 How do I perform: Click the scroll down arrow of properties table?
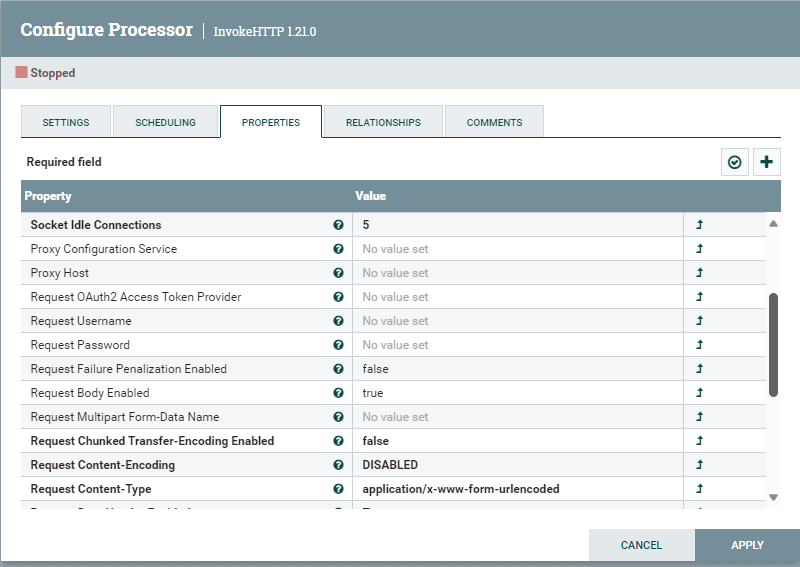(x=773, y=497)
